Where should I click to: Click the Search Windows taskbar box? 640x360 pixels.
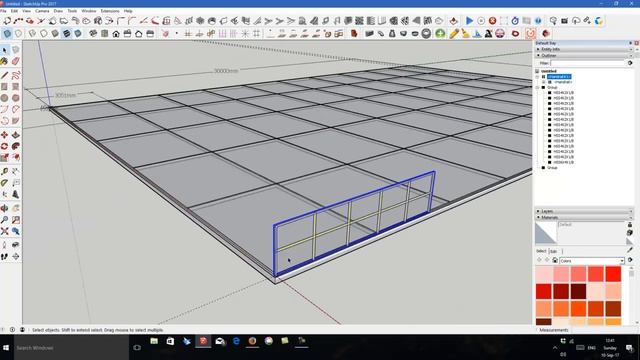click(71, 348)
